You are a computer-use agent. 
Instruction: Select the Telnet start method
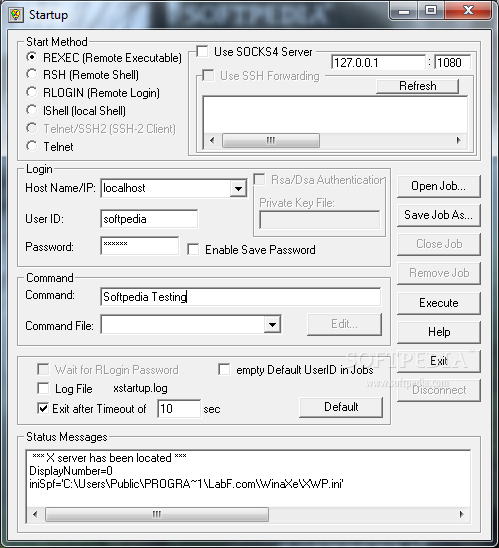[31, 146]
